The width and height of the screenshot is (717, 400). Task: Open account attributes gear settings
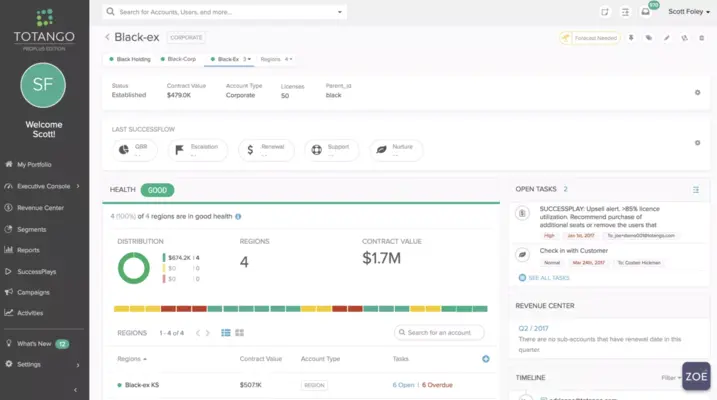tap(697, 92)
